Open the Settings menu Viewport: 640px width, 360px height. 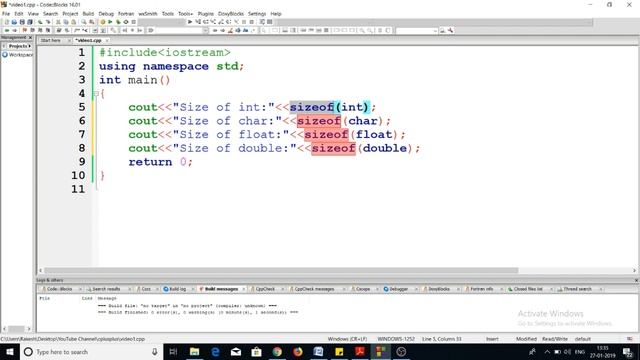tap(257, 13)
